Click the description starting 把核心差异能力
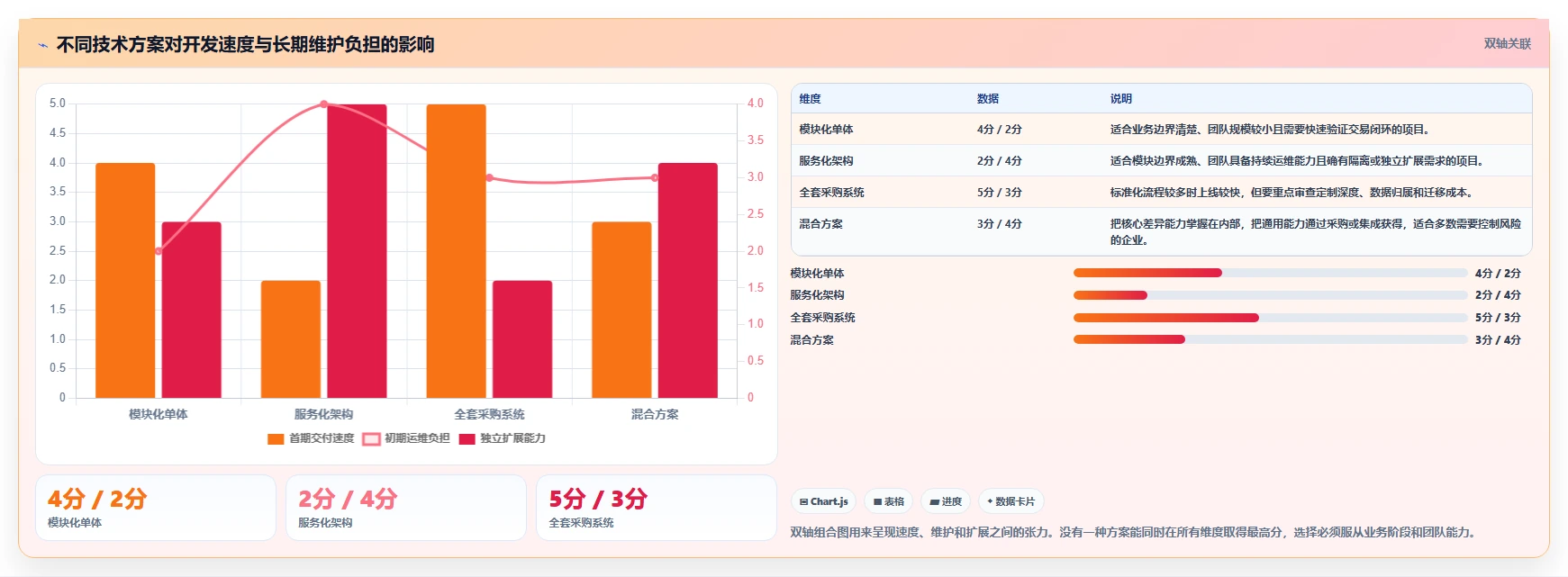Viewport: 1568px width, 577px height. (x=1316, y=232)
